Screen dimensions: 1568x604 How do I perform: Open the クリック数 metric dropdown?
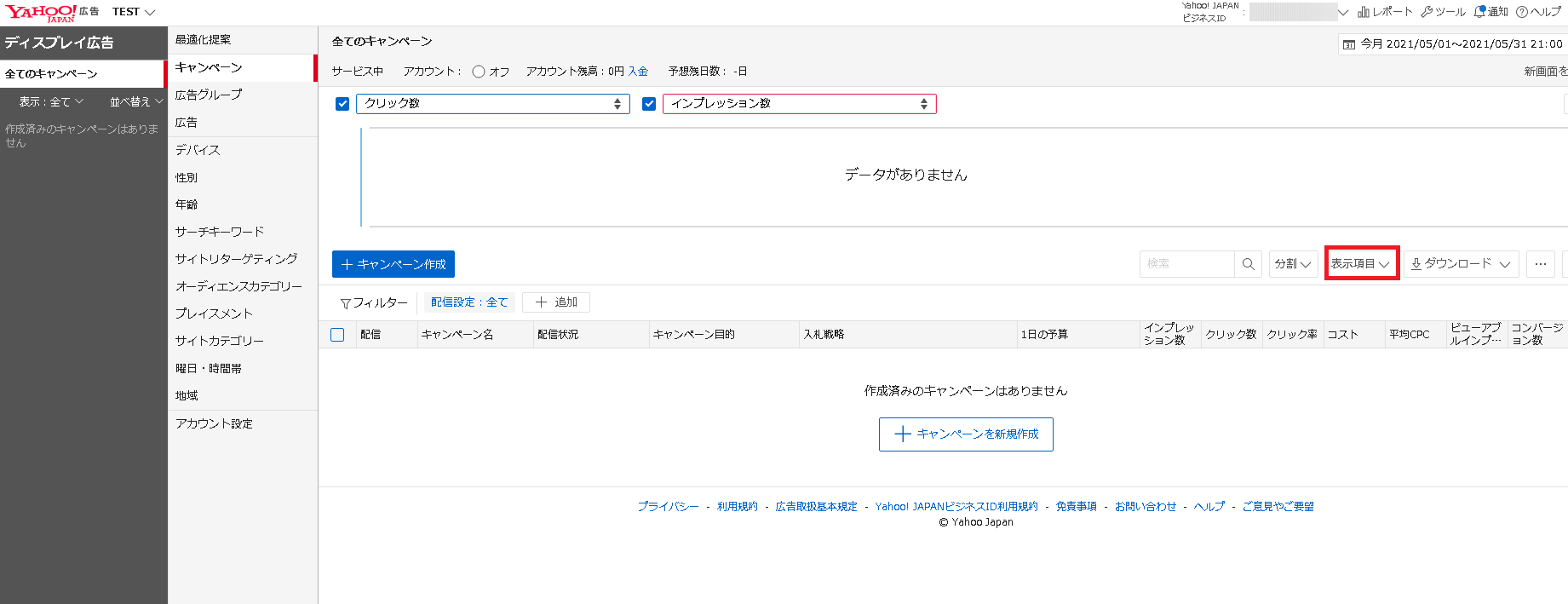pyautogui.click(x=493, y=104)
